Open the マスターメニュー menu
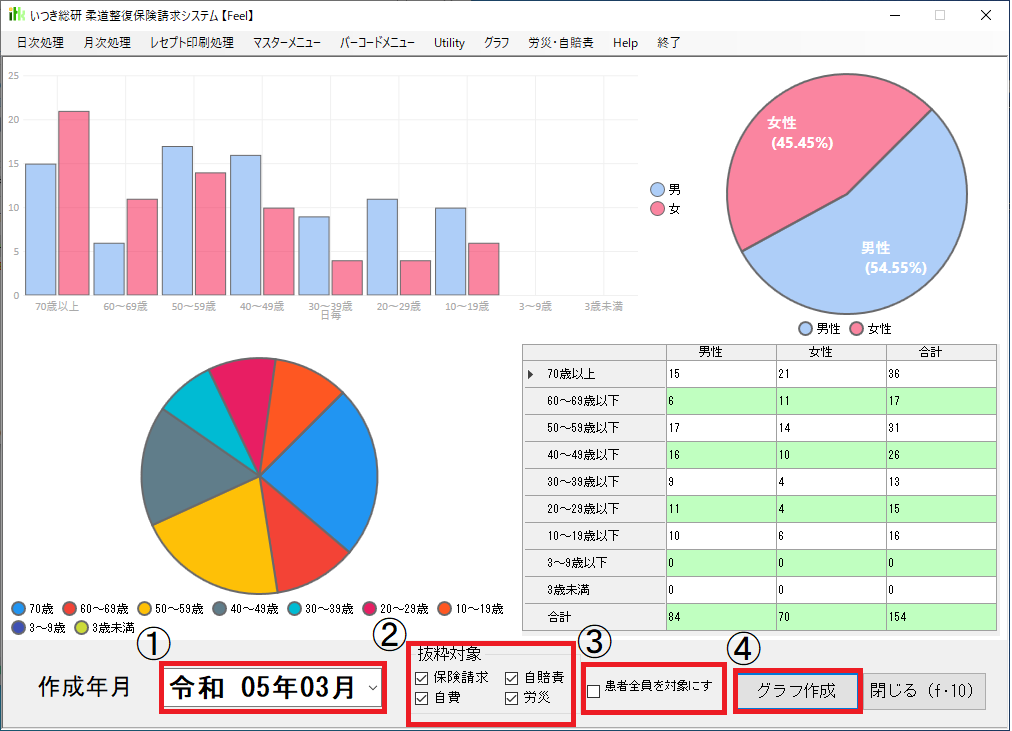The height and width of the screenshot is (731, 1012). click(287, 43)
